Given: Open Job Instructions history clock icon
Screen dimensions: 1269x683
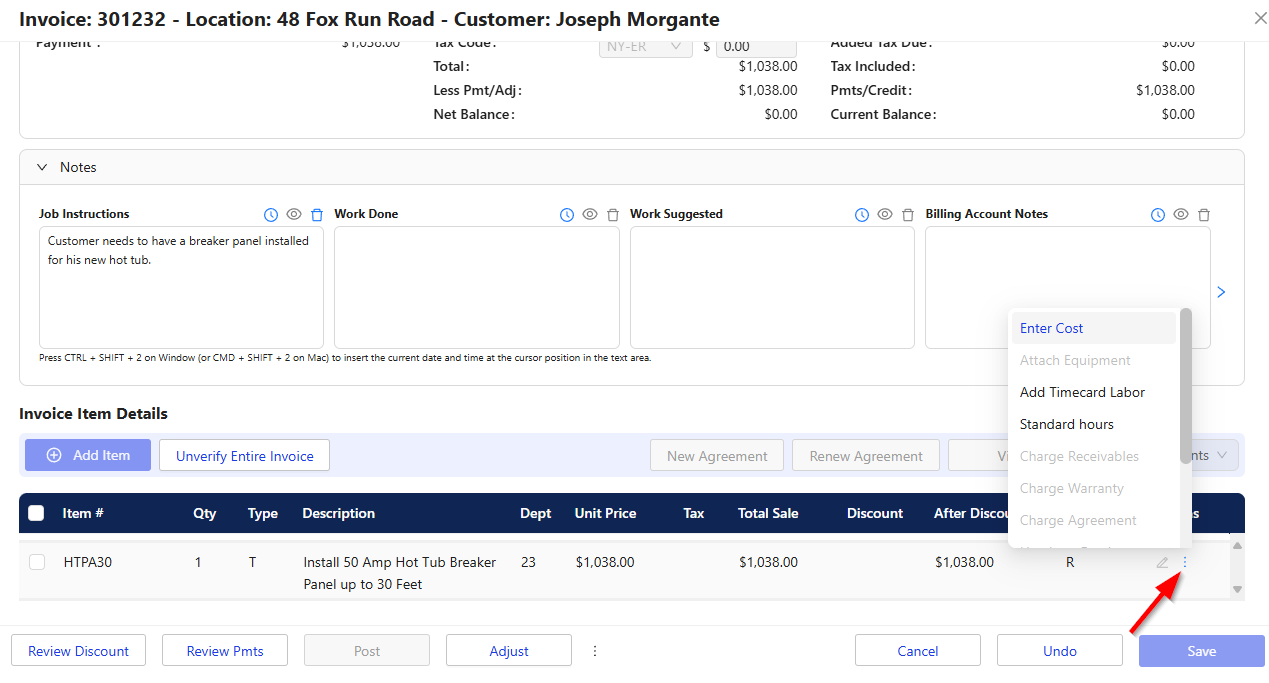Looking at the screenshot, I should (271, 215).
